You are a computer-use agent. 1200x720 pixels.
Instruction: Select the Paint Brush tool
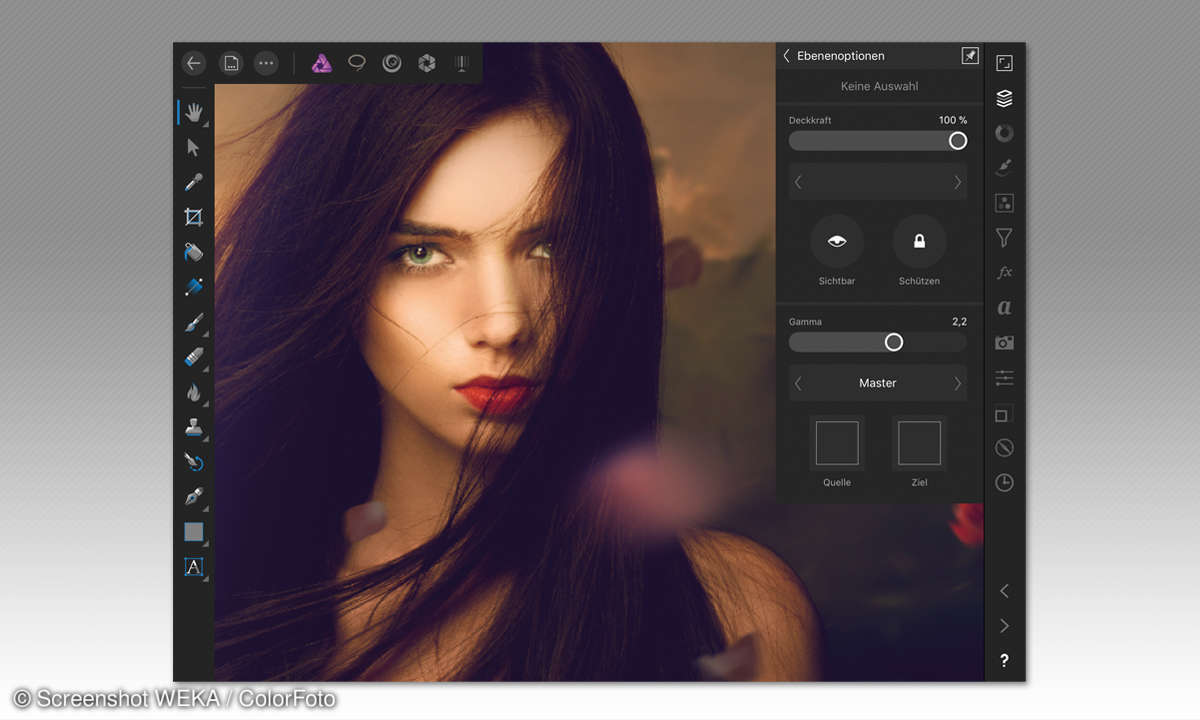194,322
